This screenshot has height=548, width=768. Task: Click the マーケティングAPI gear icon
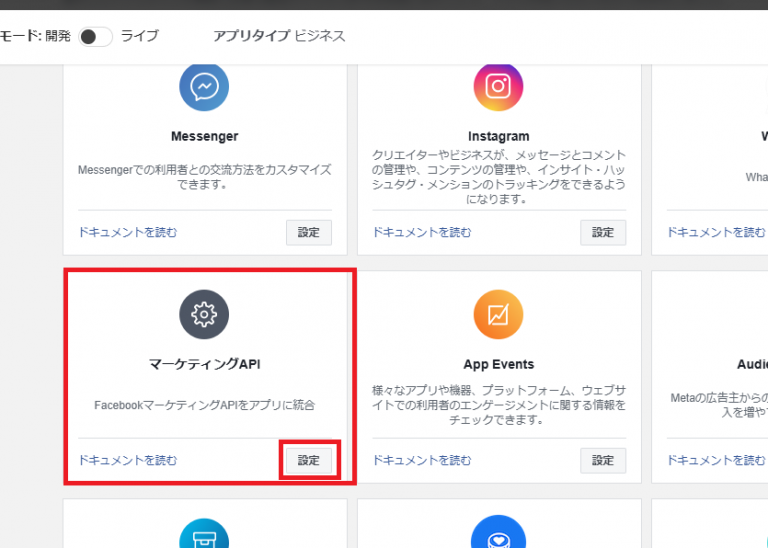point(204,314)
